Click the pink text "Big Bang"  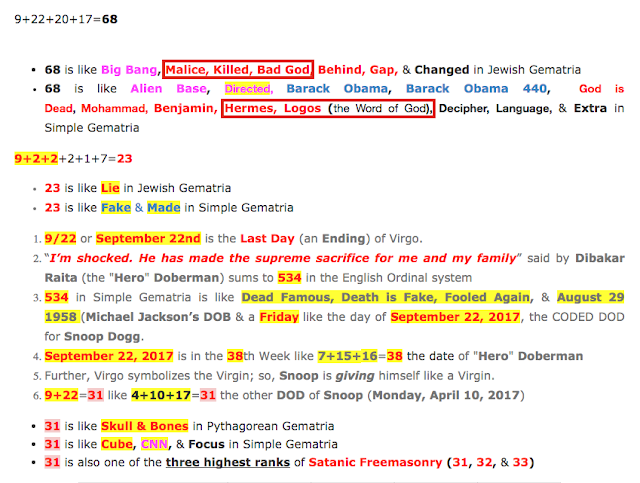(x=129, y=70)
